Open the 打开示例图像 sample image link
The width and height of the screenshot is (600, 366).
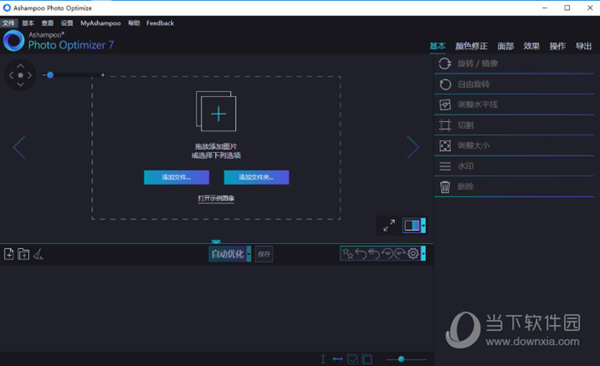(216, 198)
